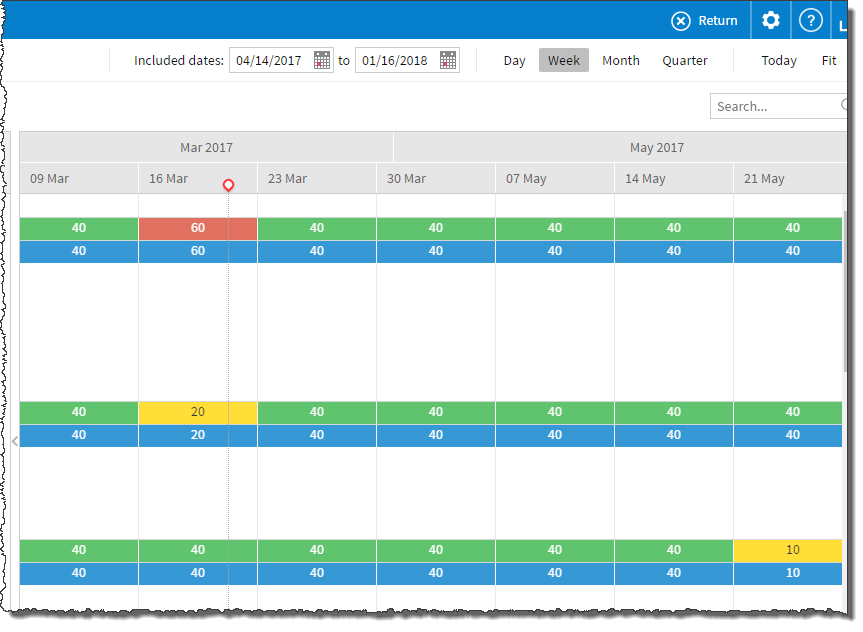Switch to Day view
Screen dimensions: 863x632
[x=514, y=61]
